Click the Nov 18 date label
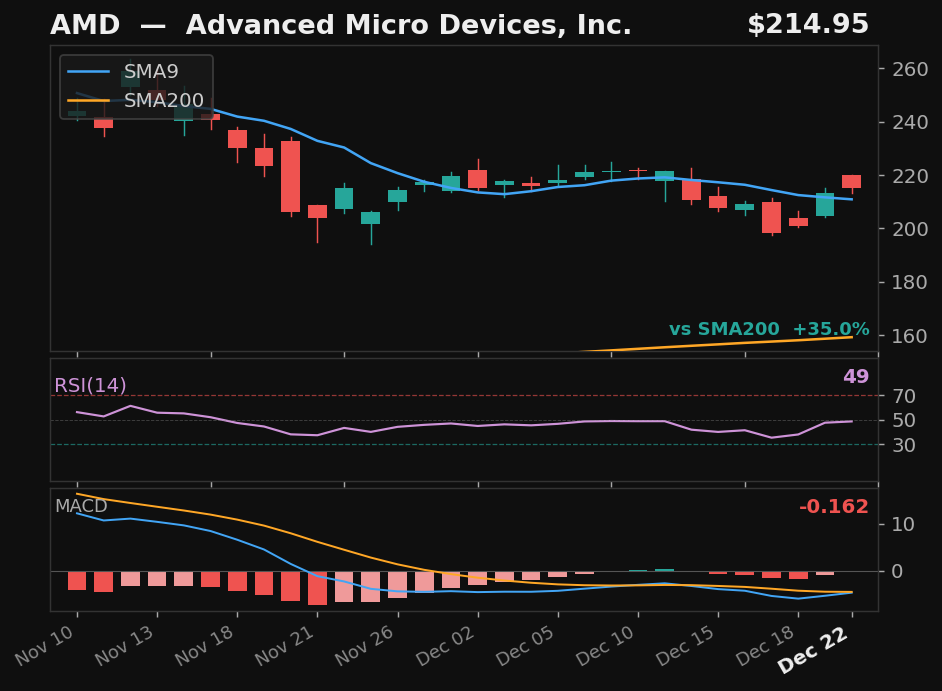 204,645
